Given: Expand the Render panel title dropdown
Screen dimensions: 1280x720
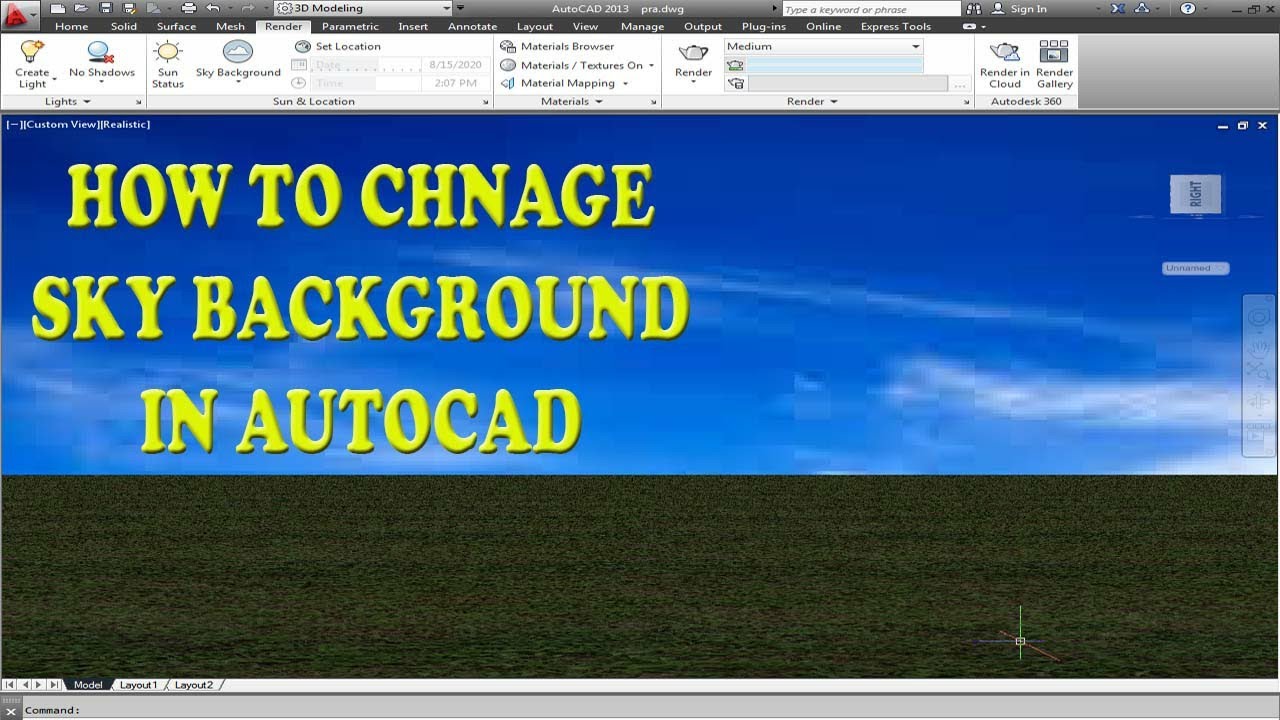Looking at the screenshot, I should [811, 101].
